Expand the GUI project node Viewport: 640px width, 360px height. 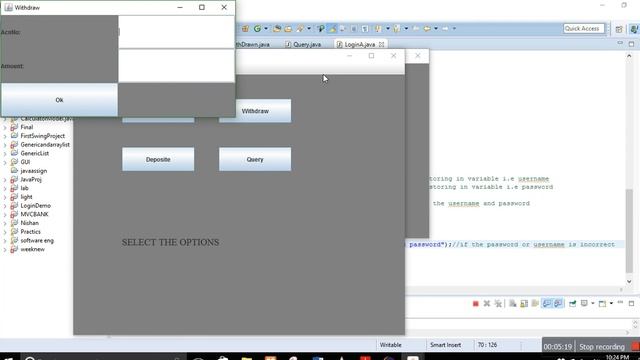click(x=5, y=162)
